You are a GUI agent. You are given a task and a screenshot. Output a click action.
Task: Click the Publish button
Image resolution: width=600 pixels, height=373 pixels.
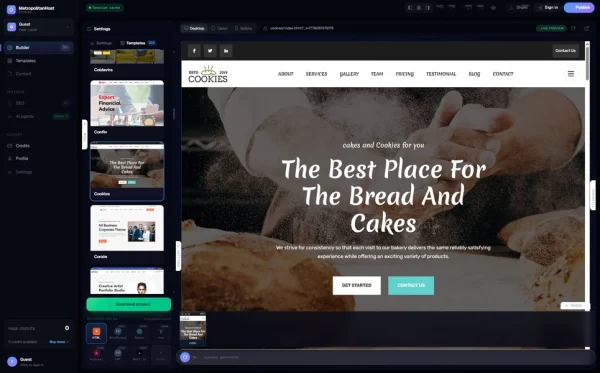tap(579, 8)
